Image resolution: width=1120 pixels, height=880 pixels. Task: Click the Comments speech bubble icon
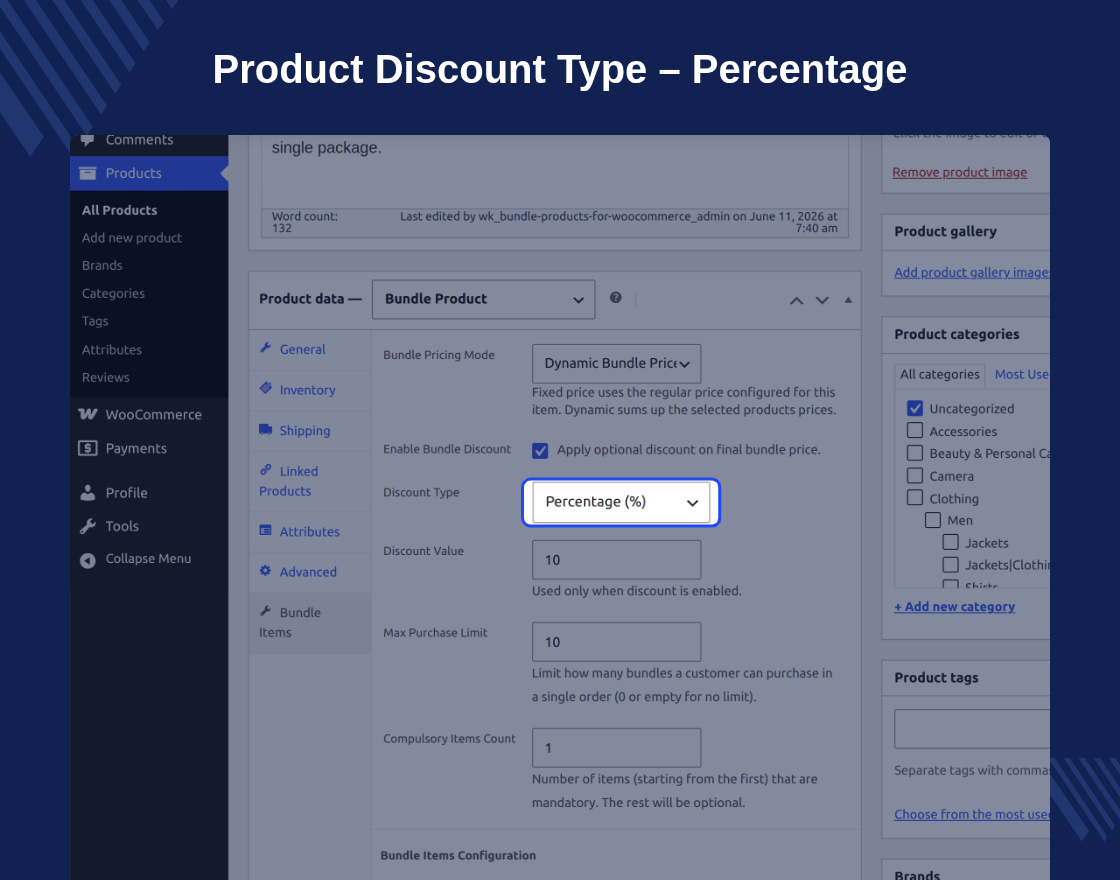(x=88, y=139)
